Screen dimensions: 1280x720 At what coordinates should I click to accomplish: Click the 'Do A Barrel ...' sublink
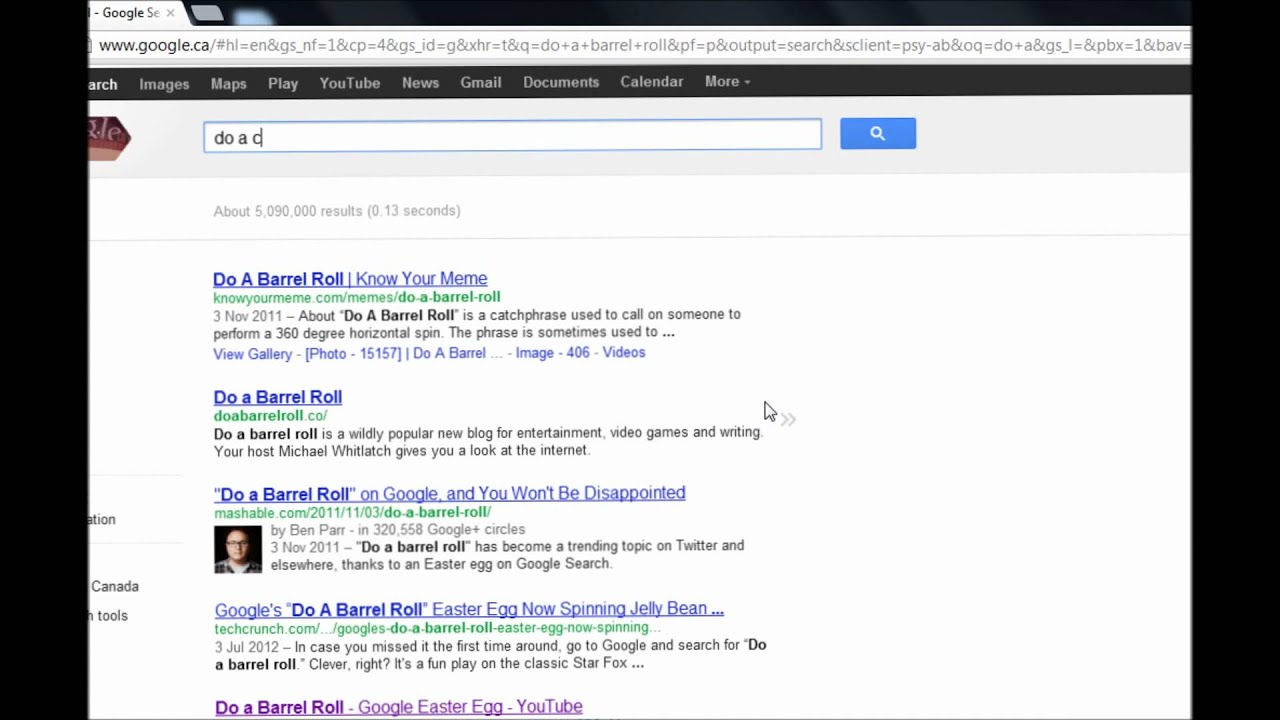[x=457, y=354]
